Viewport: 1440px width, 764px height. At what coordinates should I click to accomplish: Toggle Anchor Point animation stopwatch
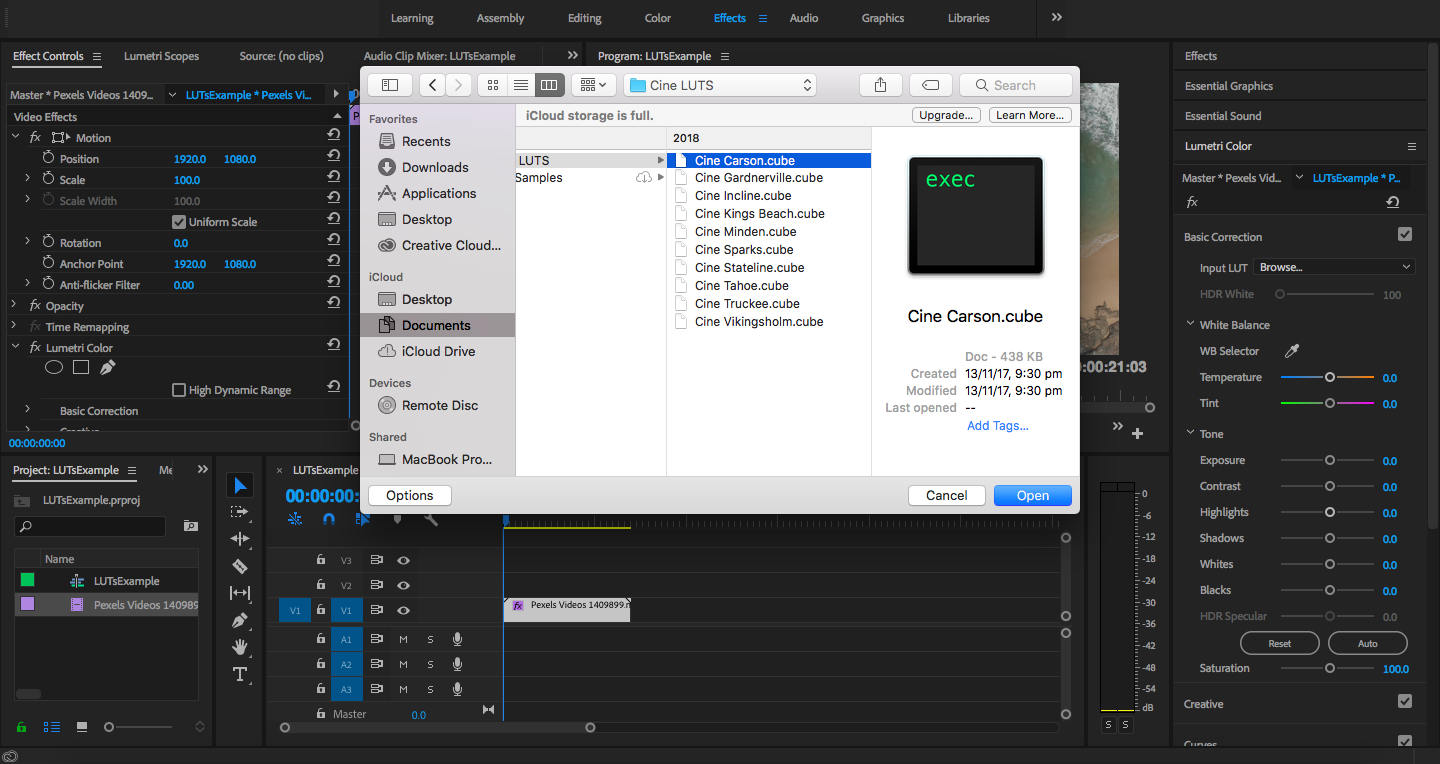[x=49, y=263]
